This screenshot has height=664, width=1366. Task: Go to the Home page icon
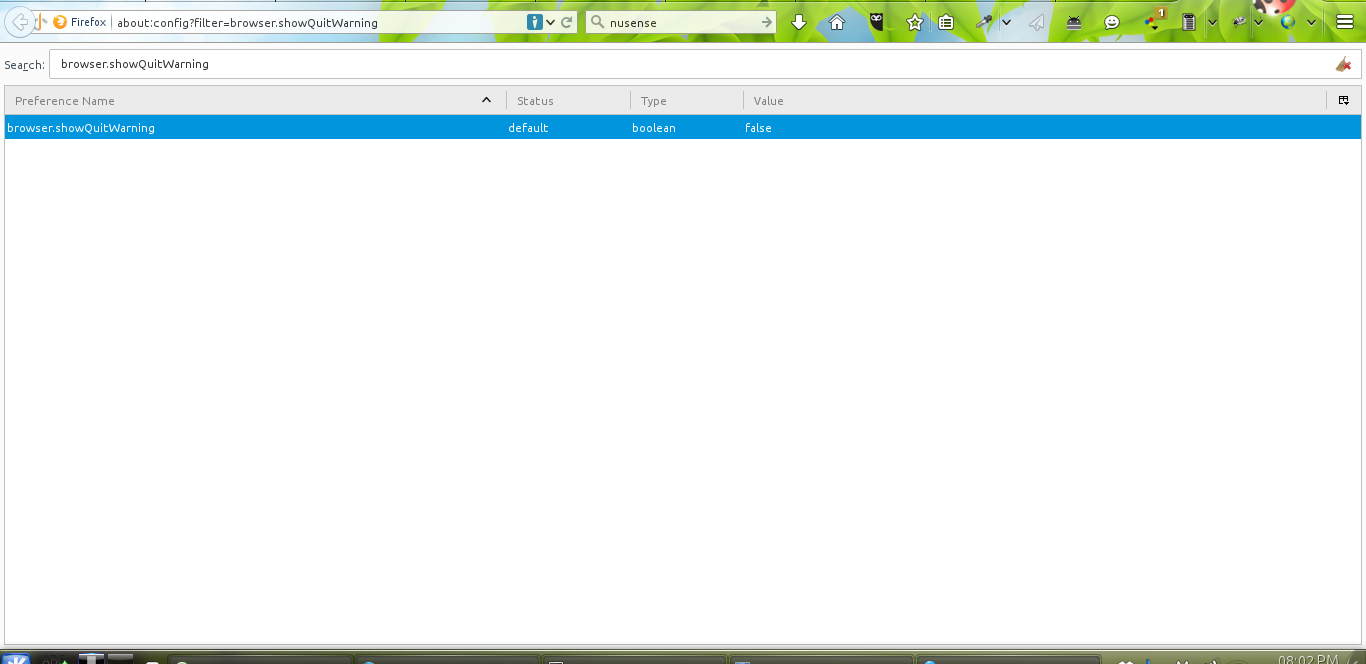click(x=837, y=22)
